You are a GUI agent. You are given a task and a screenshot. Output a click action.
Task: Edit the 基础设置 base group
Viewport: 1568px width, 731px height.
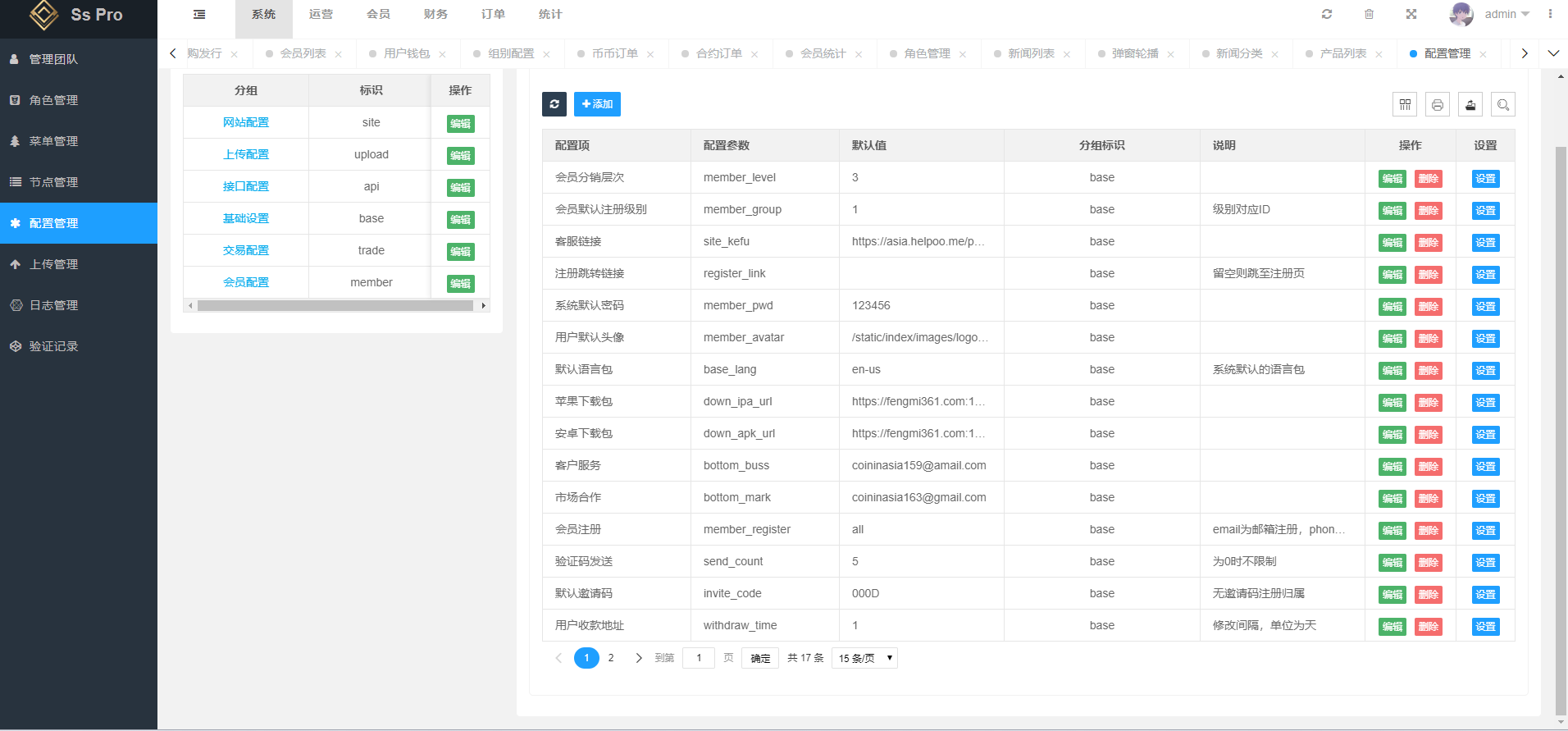coord(461,219)
